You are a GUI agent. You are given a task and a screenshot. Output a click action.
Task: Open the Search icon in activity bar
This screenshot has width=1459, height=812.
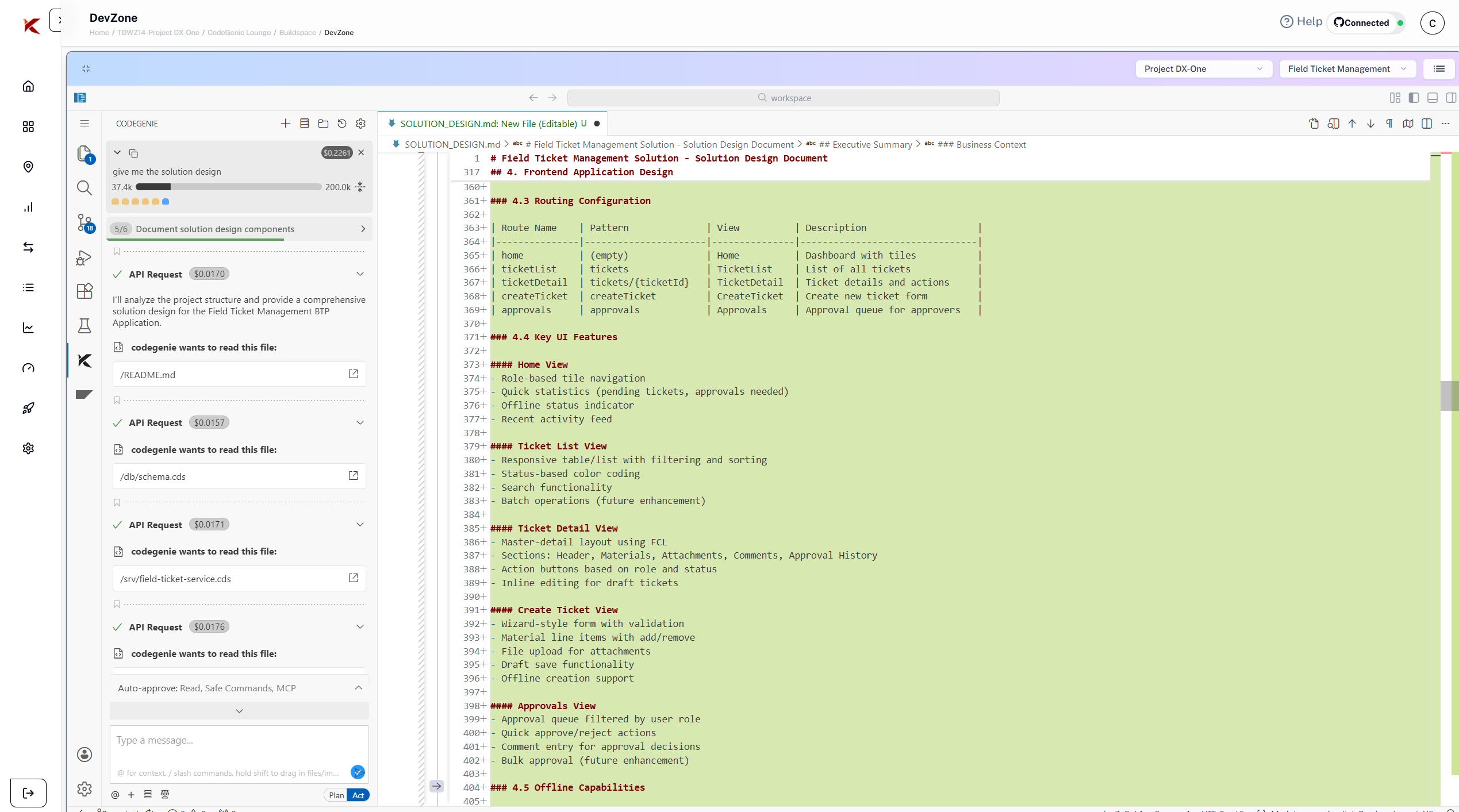(x=85, y=188)
